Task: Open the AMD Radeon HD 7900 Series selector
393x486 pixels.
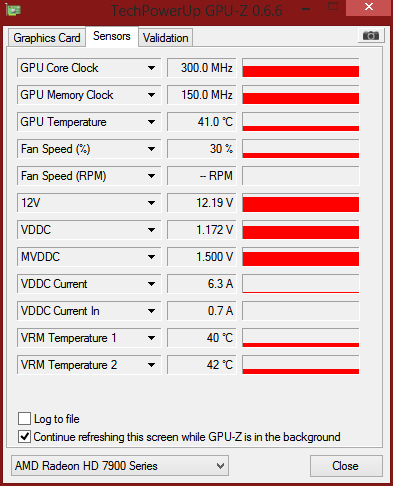Action: [x=120, y=466]
